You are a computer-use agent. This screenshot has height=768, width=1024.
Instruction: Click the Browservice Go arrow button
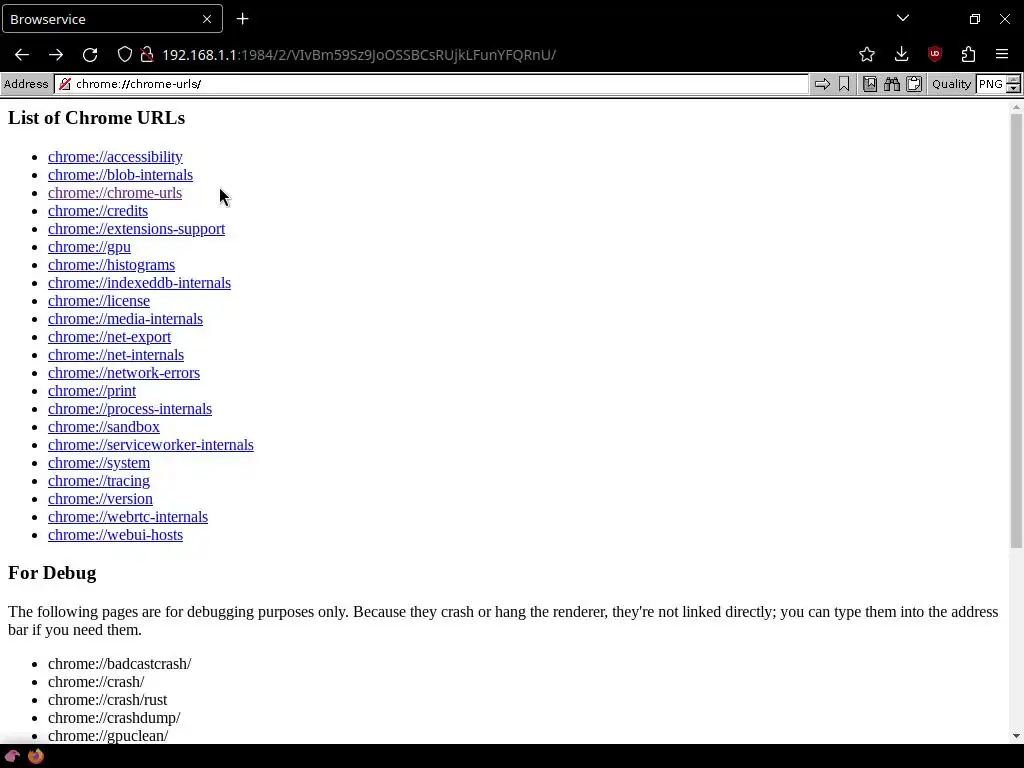[822, 84]
